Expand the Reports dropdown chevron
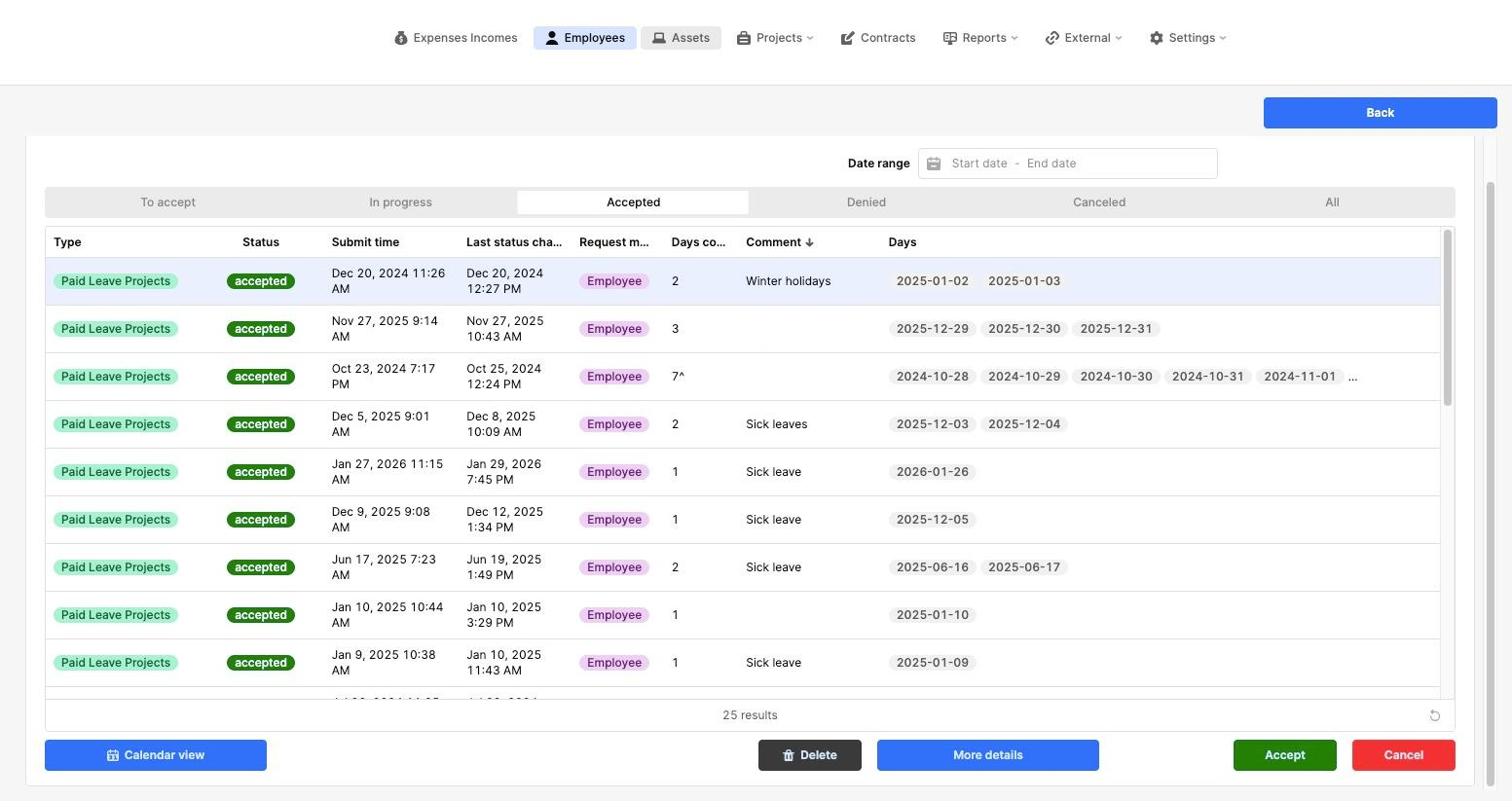This screenshot has width=1512, height=801. [1014, 38]
